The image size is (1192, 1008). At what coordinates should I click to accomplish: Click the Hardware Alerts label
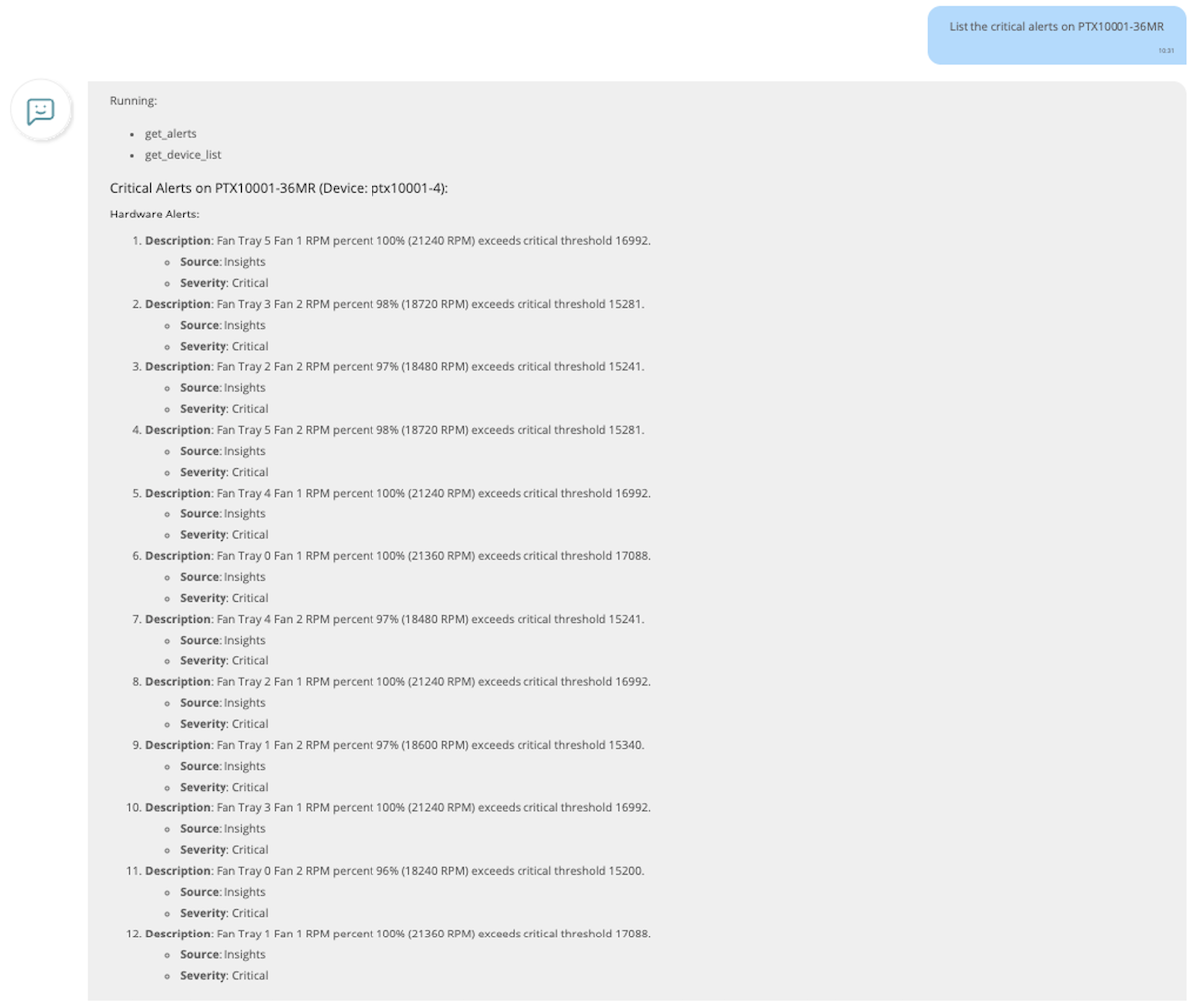point(155,215)
